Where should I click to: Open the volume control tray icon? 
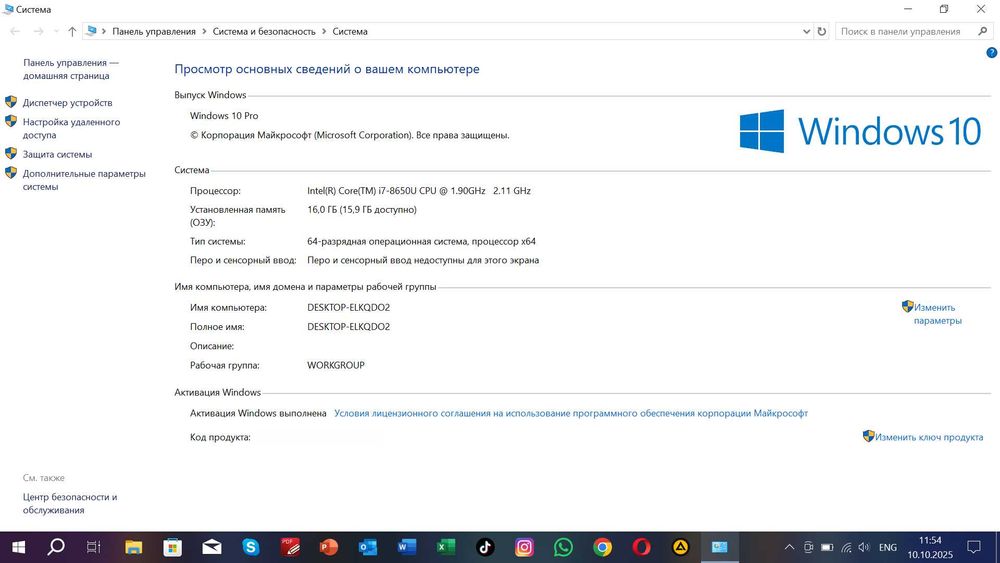click(x=864, y=547)
